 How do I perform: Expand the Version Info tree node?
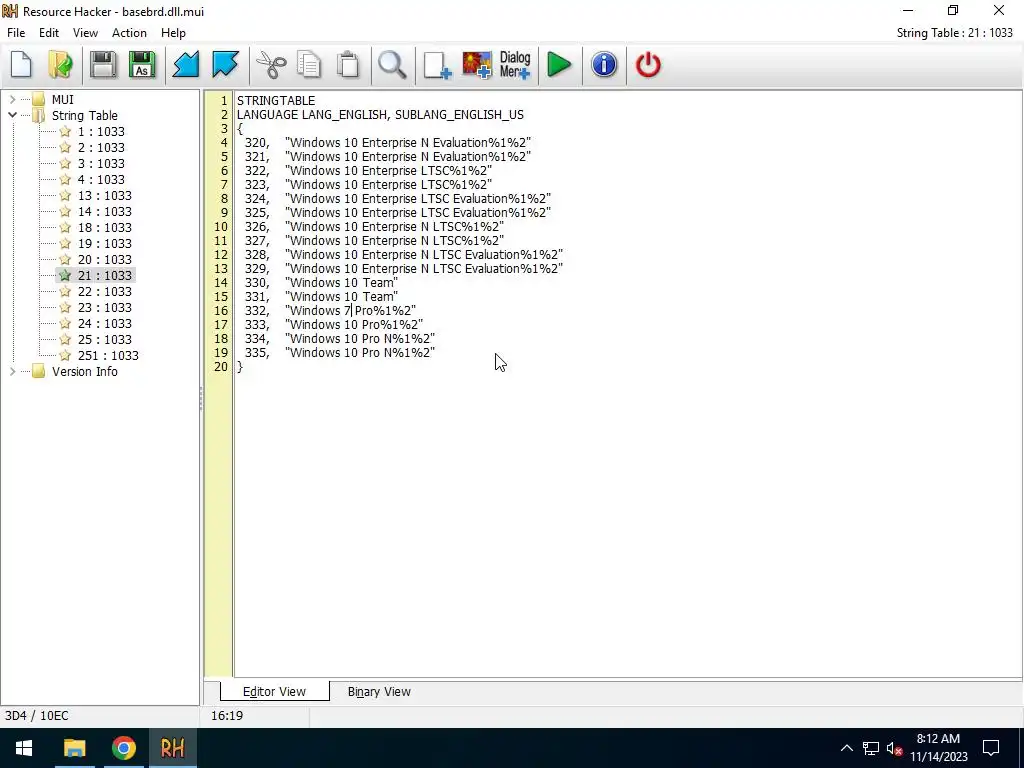[12, 372]
